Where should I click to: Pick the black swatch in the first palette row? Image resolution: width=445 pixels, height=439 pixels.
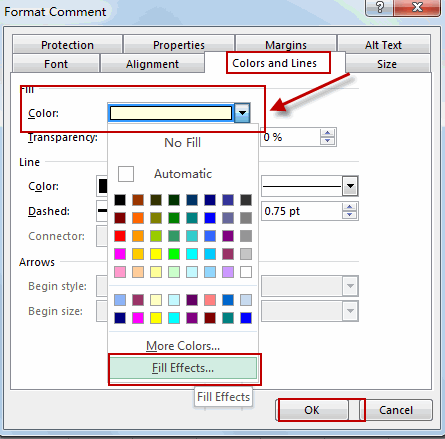click(120, 200)
